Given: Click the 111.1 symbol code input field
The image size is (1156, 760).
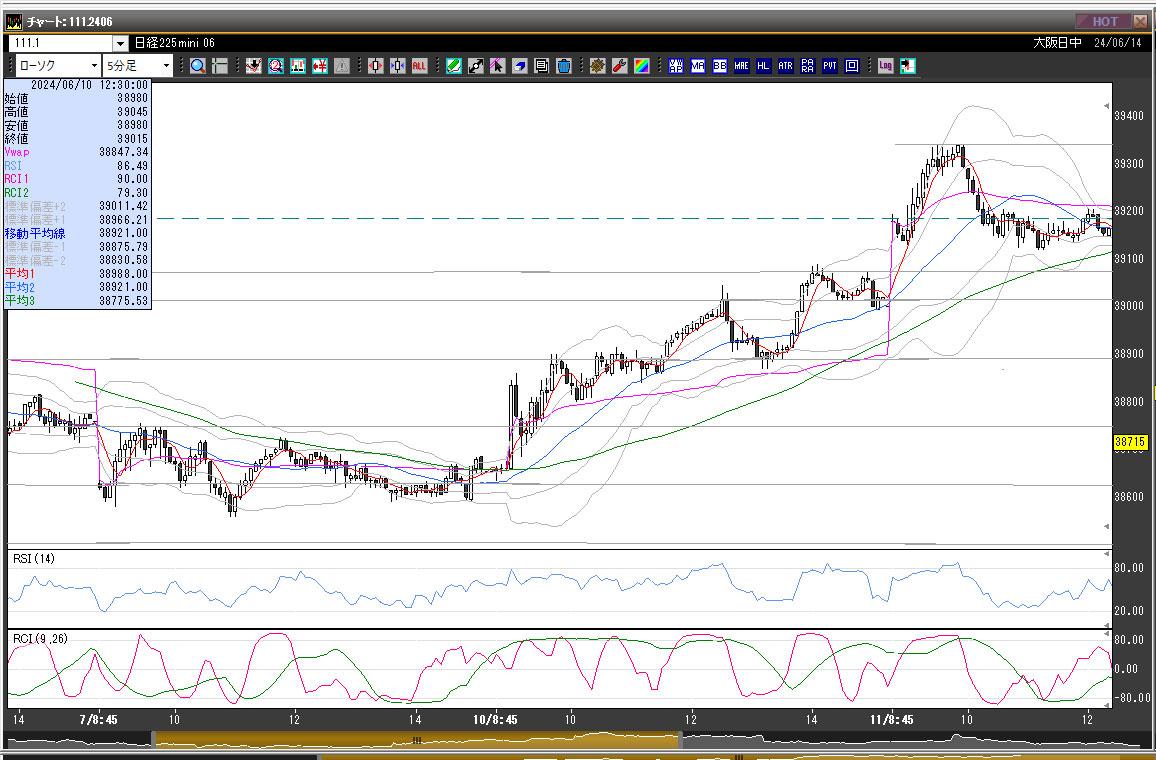Looking at the screenshot, I should tap(61, 43).
